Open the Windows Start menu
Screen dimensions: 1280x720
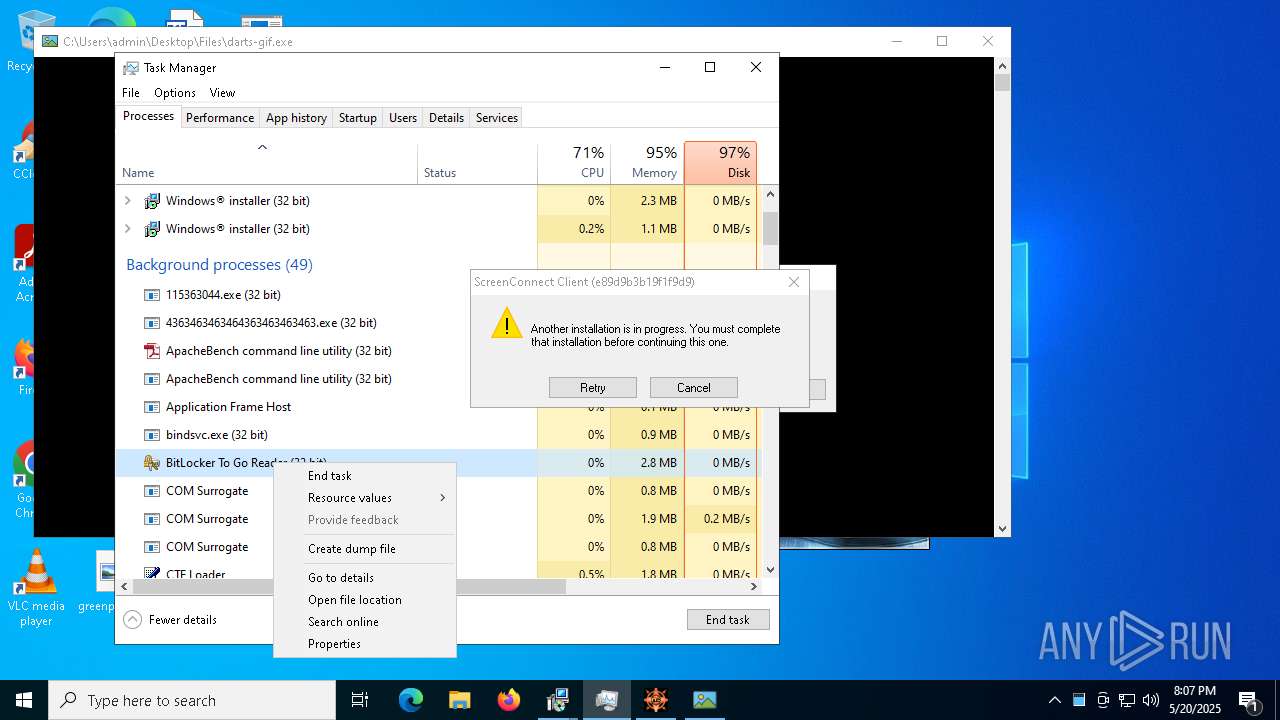24,700
